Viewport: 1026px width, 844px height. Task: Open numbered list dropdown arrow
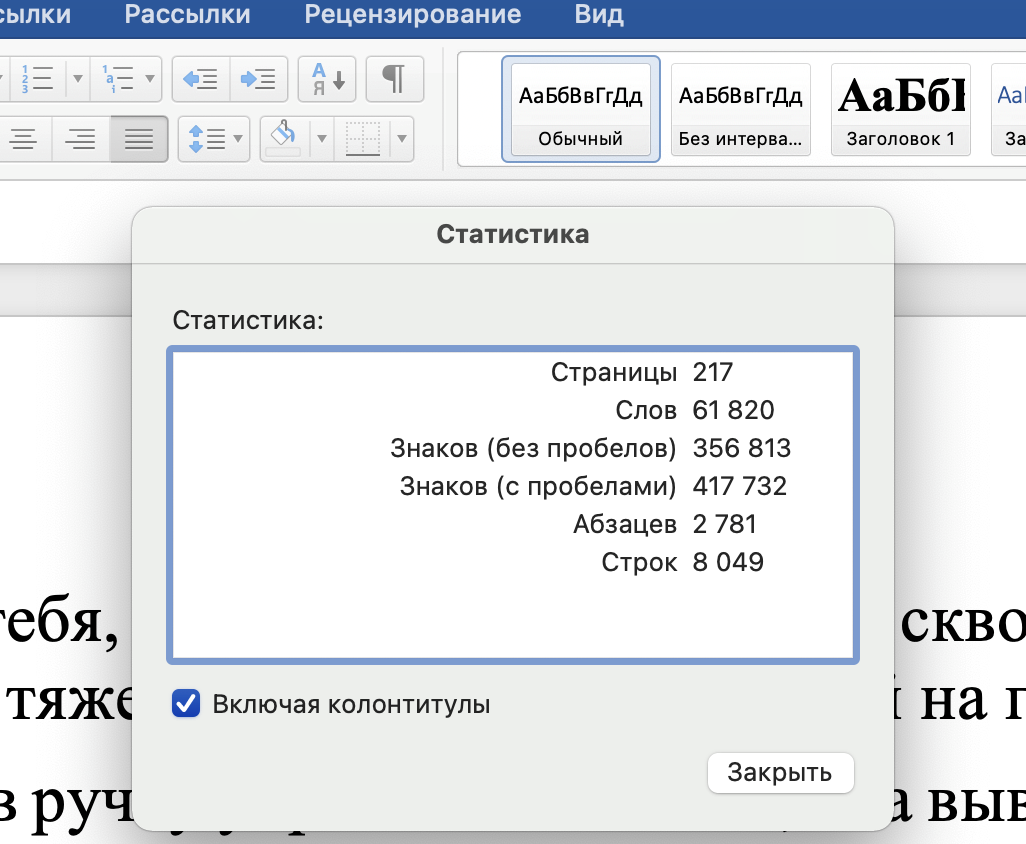click(76, 79)
